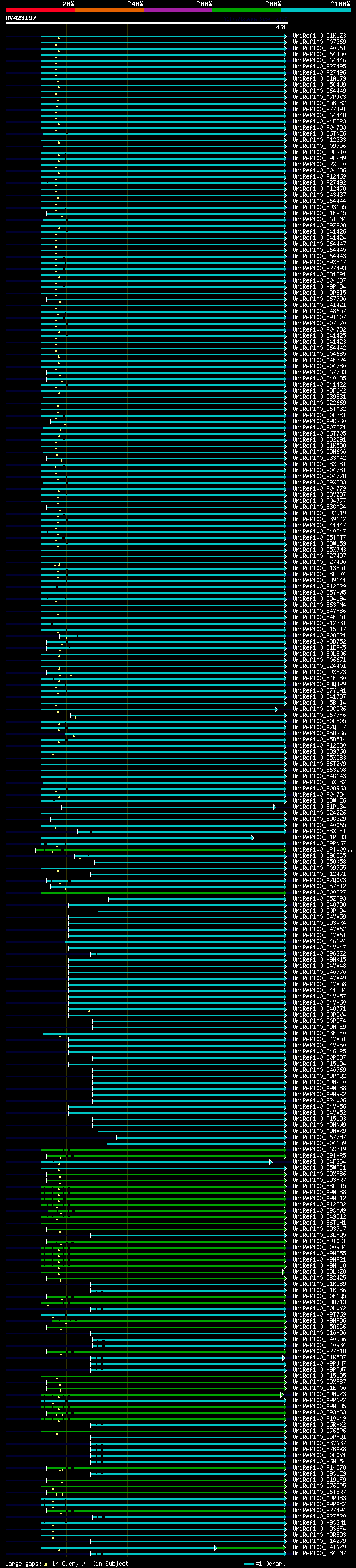Select hit label UniRef100_C0PQV4
The height and width of the screenshot is (1568, 356).
(x=319, y=1015)
